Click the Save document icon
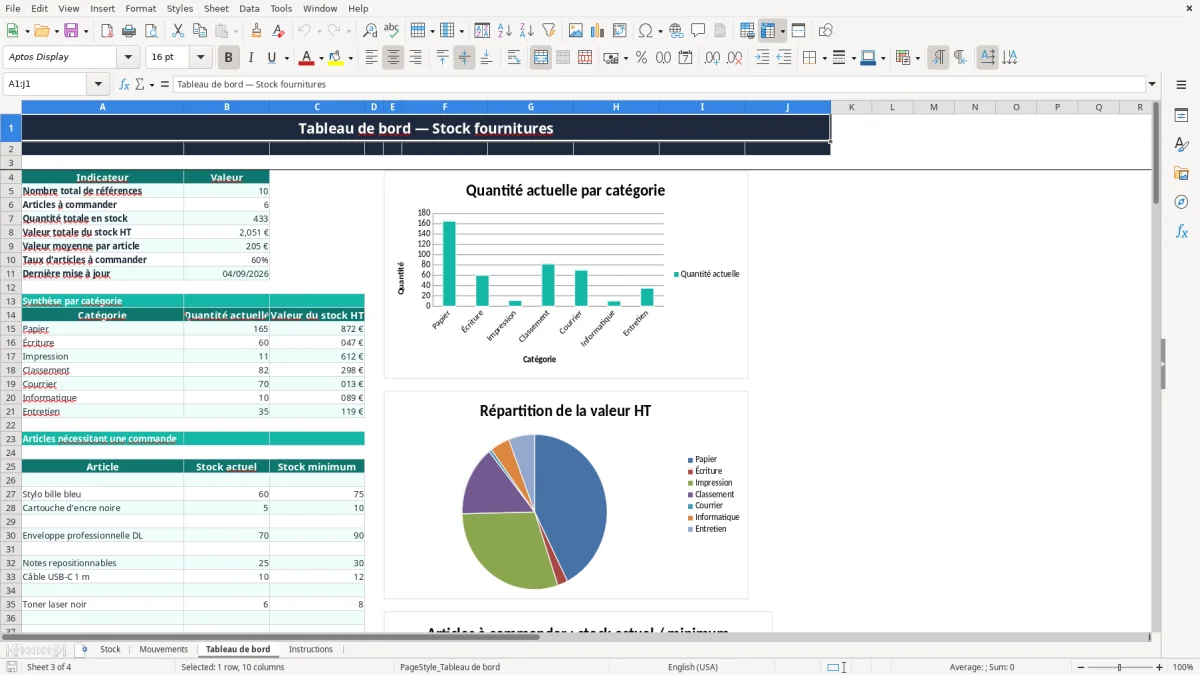Image resolution: width=1200 pixels, height=675 pixels. pos(71,31)
